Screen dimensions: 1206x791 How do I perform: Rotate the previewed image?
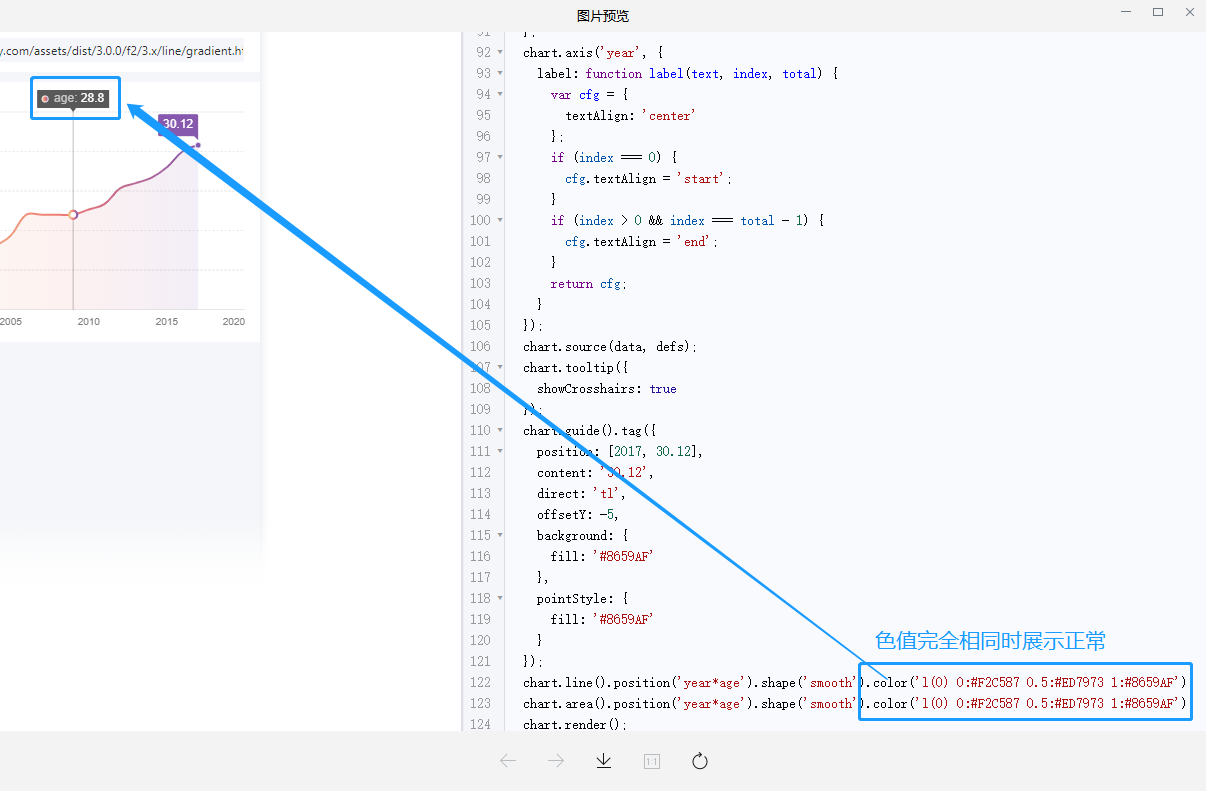coord(699,761)
